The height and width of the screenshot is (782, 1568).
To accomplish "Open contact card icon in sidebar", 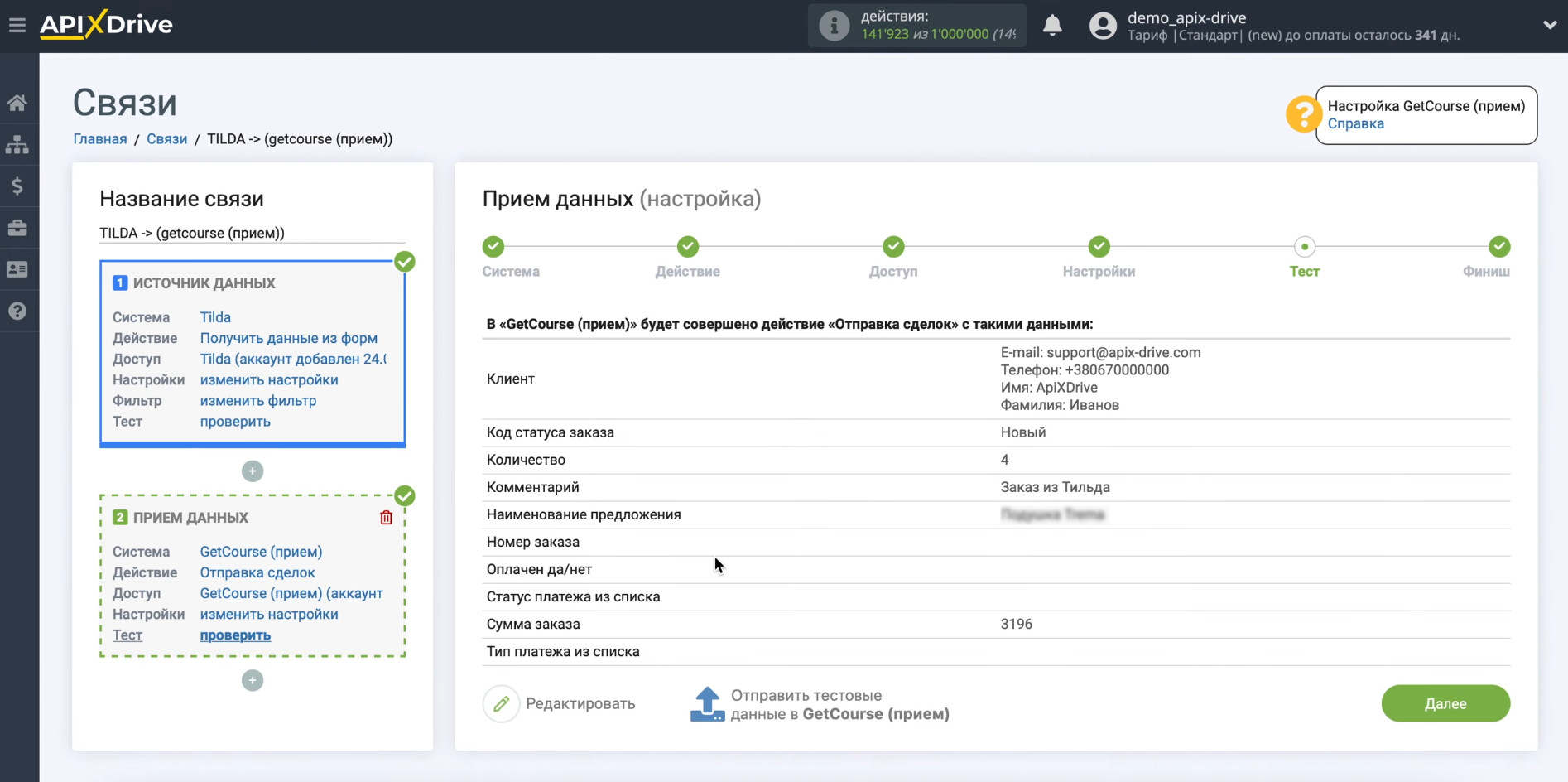I will (17, 269).
